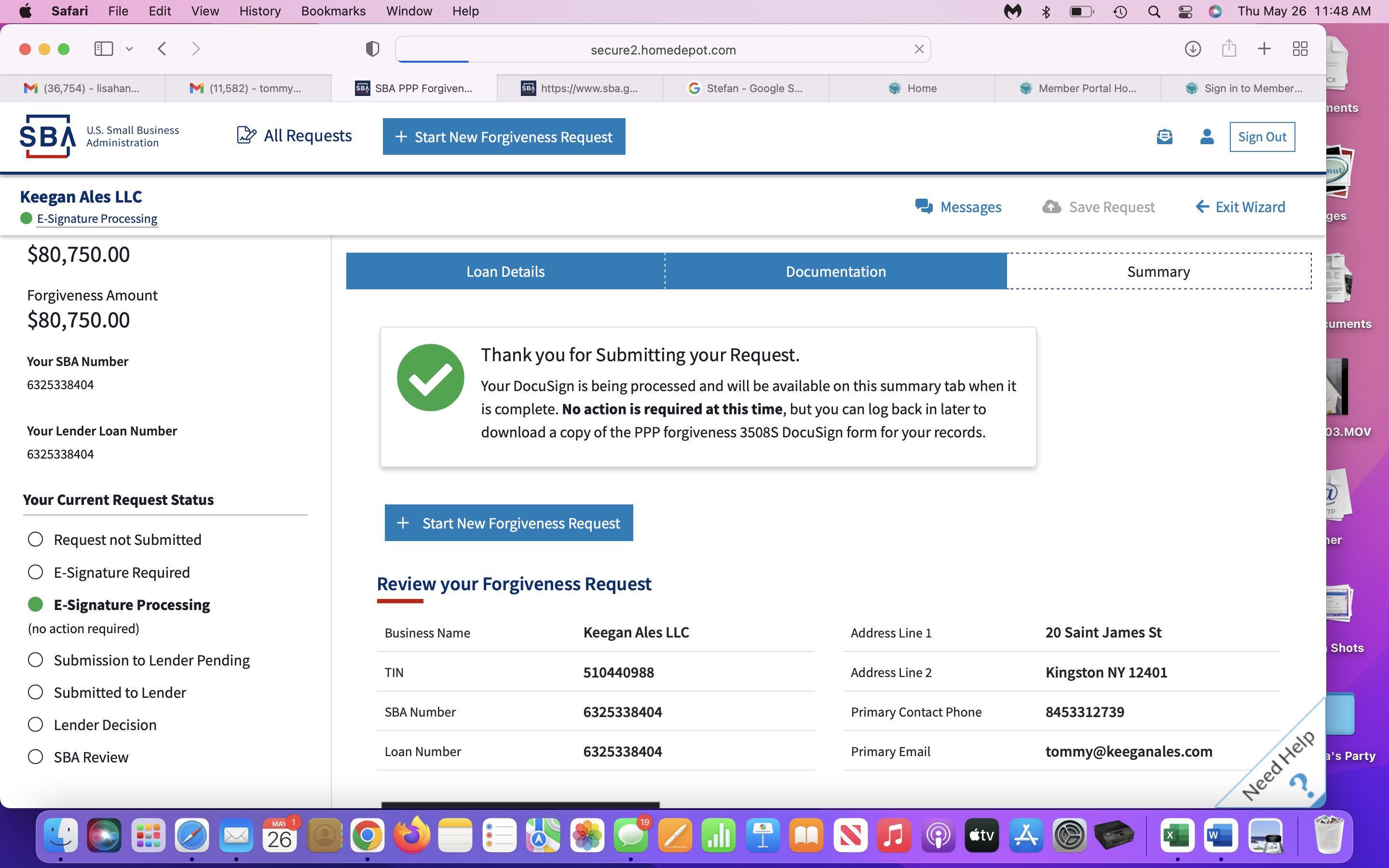Open System Preferences in the Dock
This screenshot has height=868, width=1389.
click(1069, 835)
